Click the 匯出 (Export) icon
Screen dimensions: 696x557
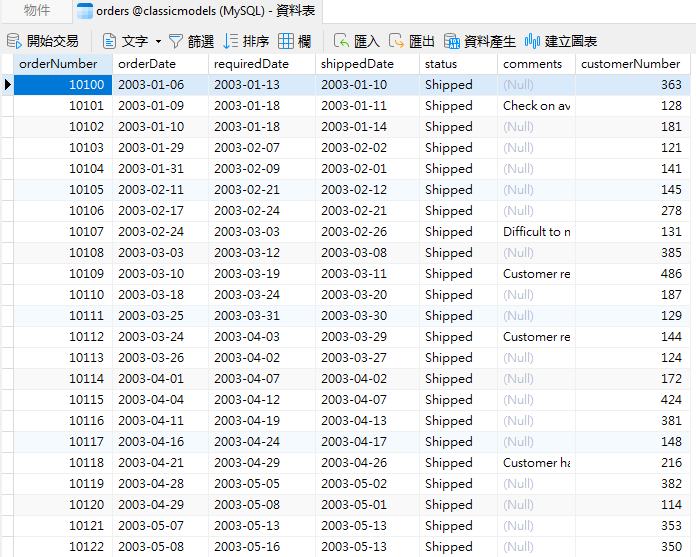click(397, 41)
